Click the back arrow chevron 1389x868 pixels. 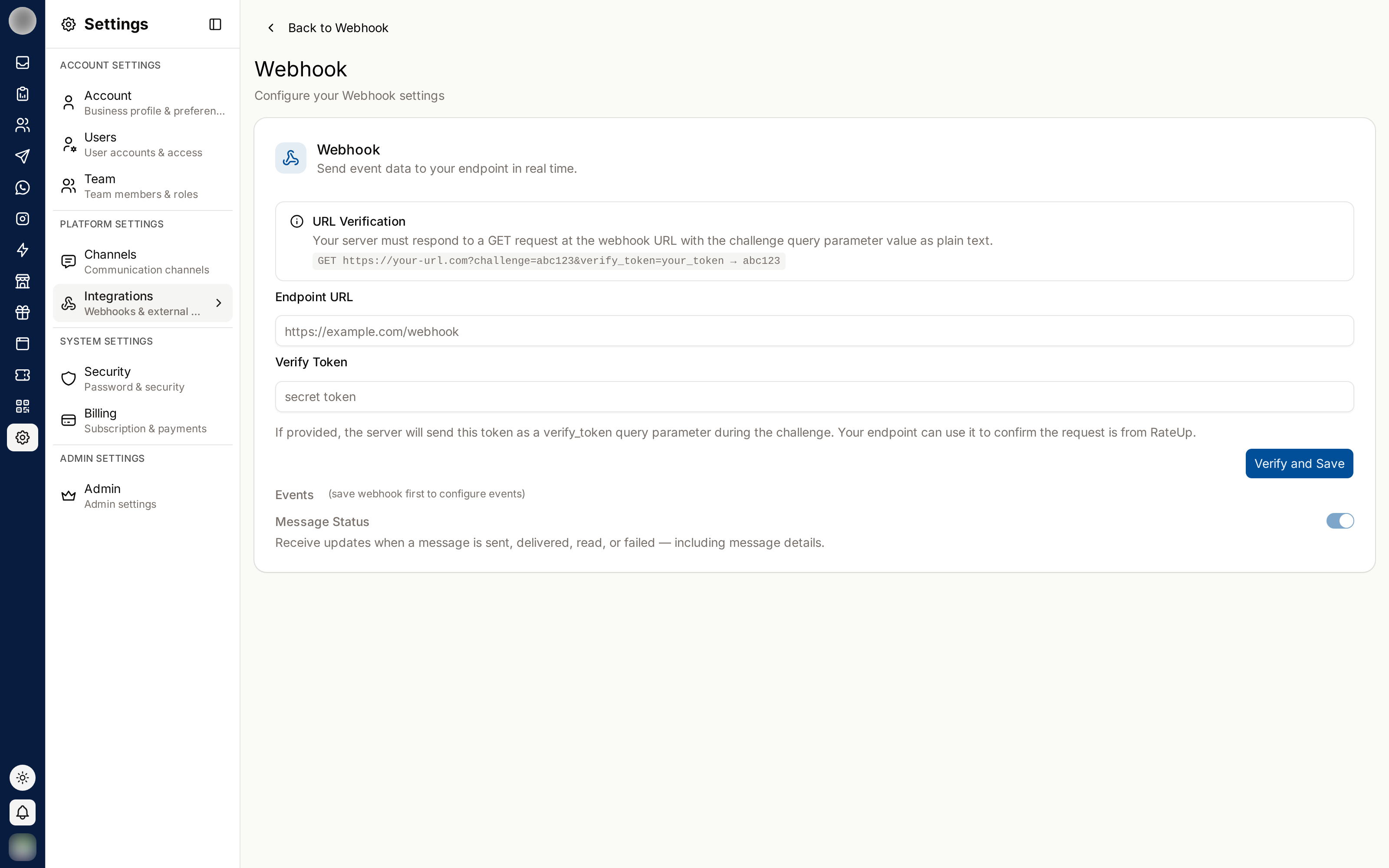pos(271,27)
